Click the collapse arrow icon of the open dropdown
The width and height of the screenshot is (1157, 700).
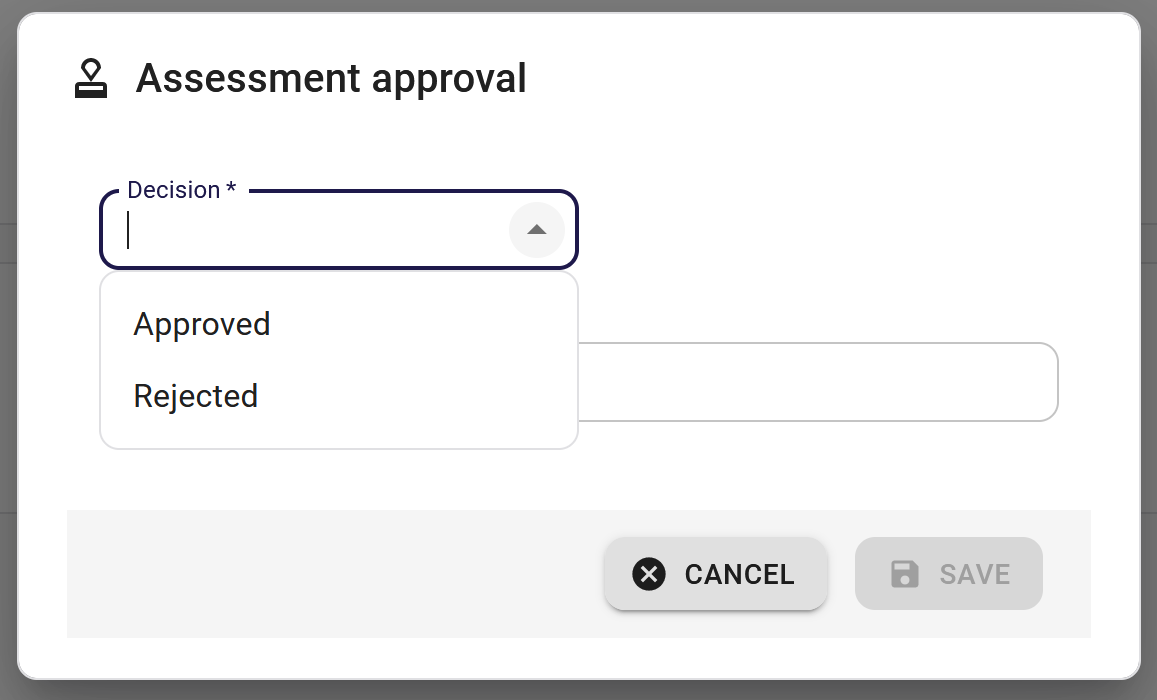tap(537, 229)
